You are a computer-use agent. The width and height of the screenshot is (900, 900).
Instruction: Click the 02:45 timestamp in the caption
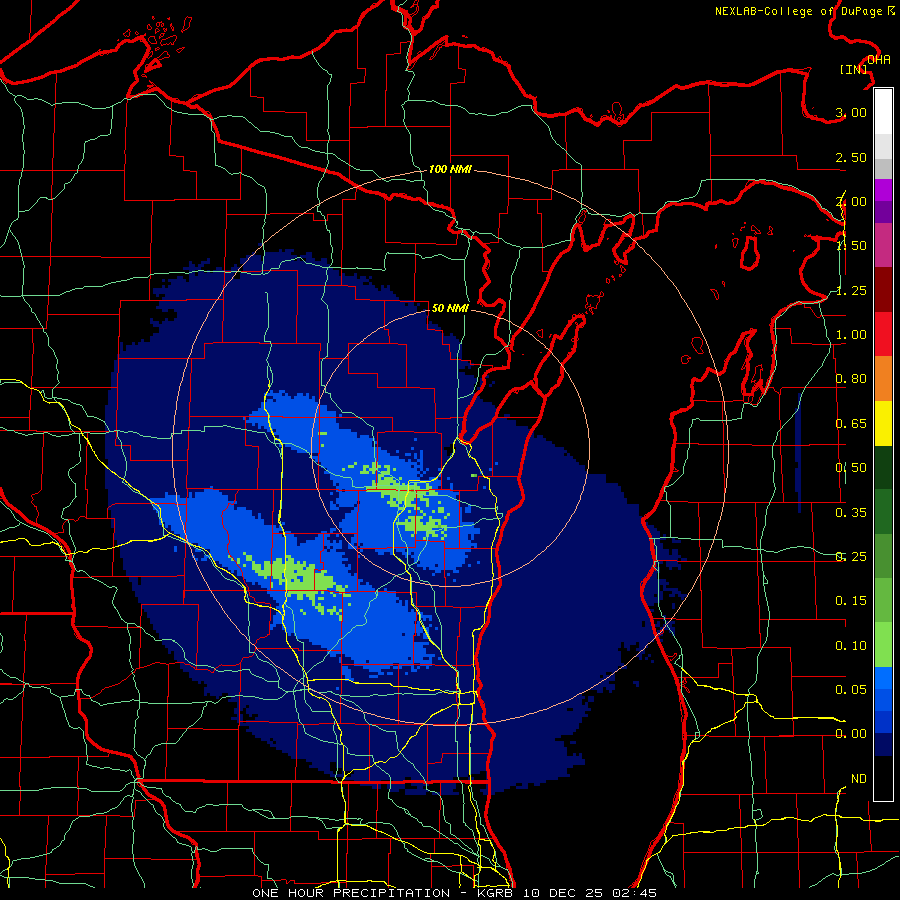[634, 893]
